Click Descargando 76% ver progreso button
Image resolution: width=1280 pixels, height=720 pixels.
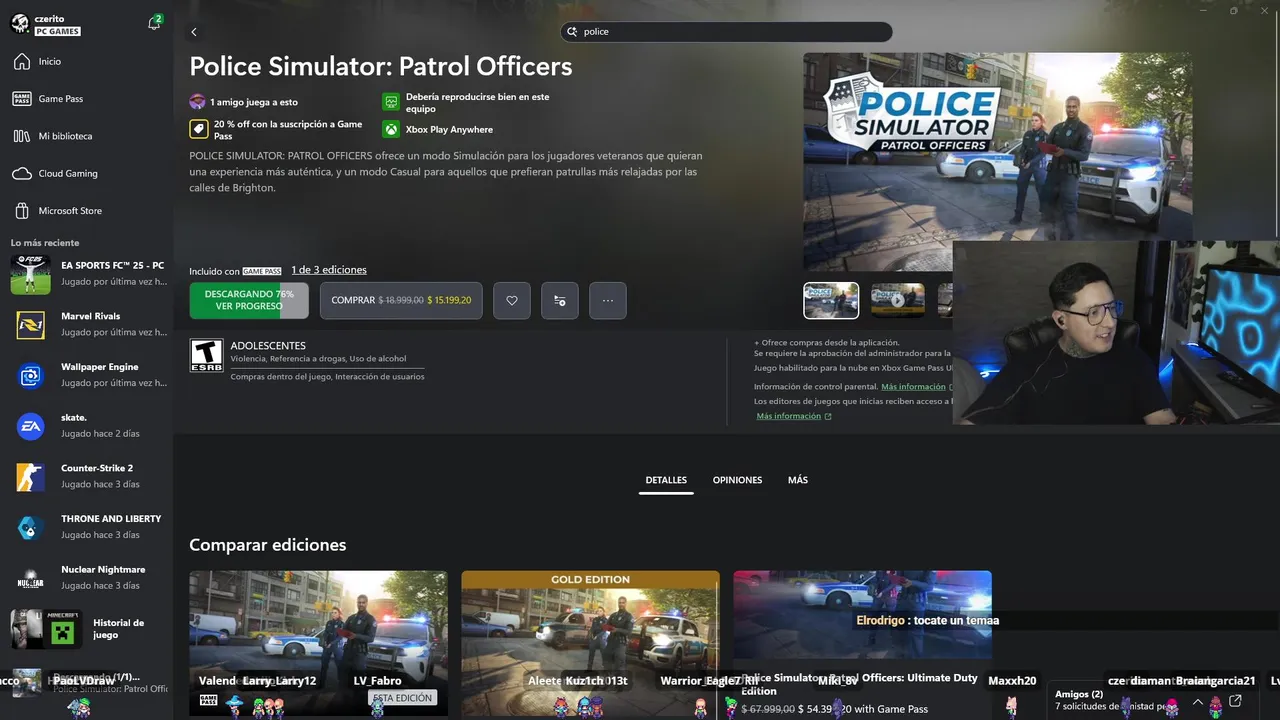point(249,300)
